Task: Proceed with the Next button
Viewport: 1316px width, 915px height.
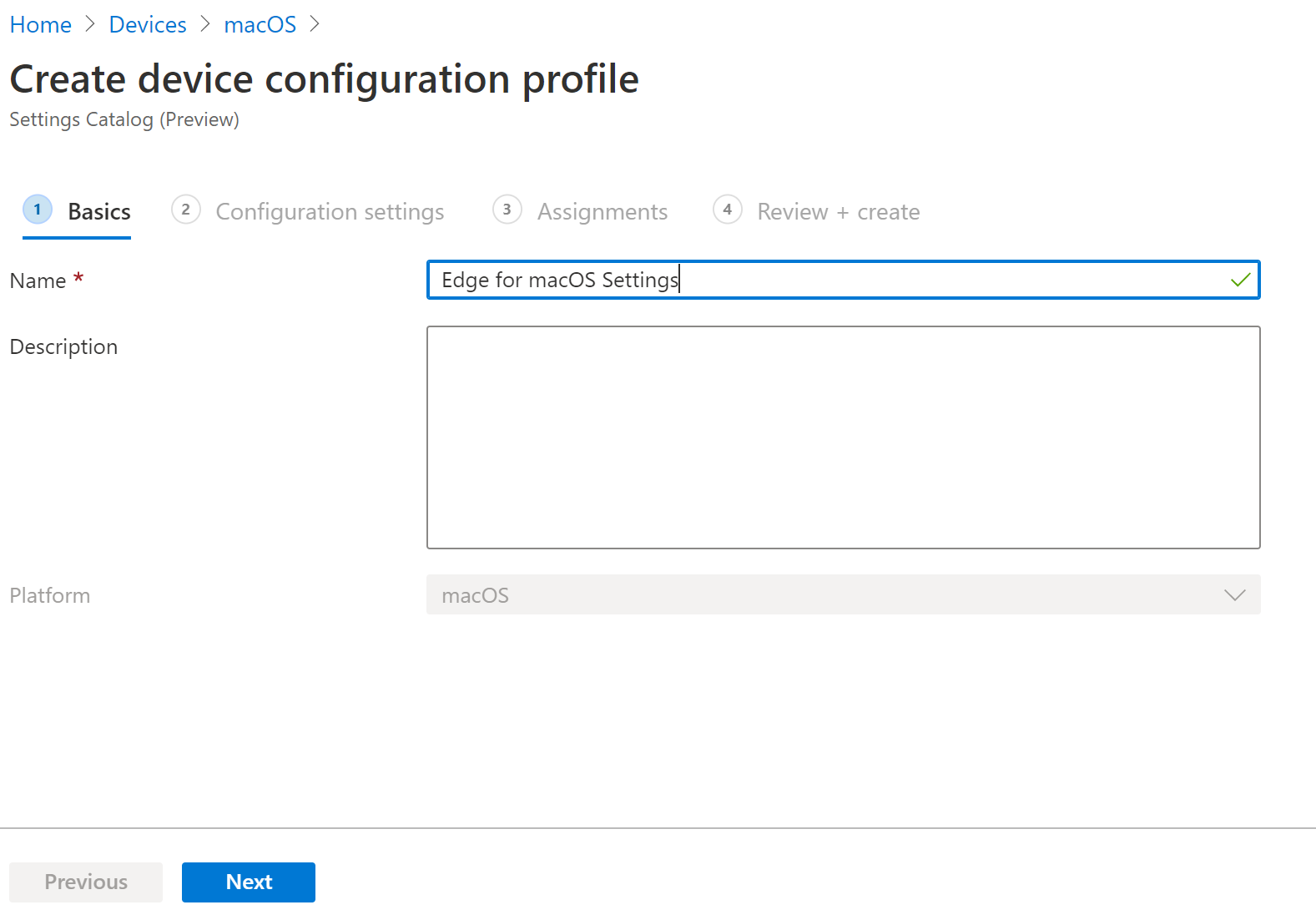Action: click(x=249, y=882)
